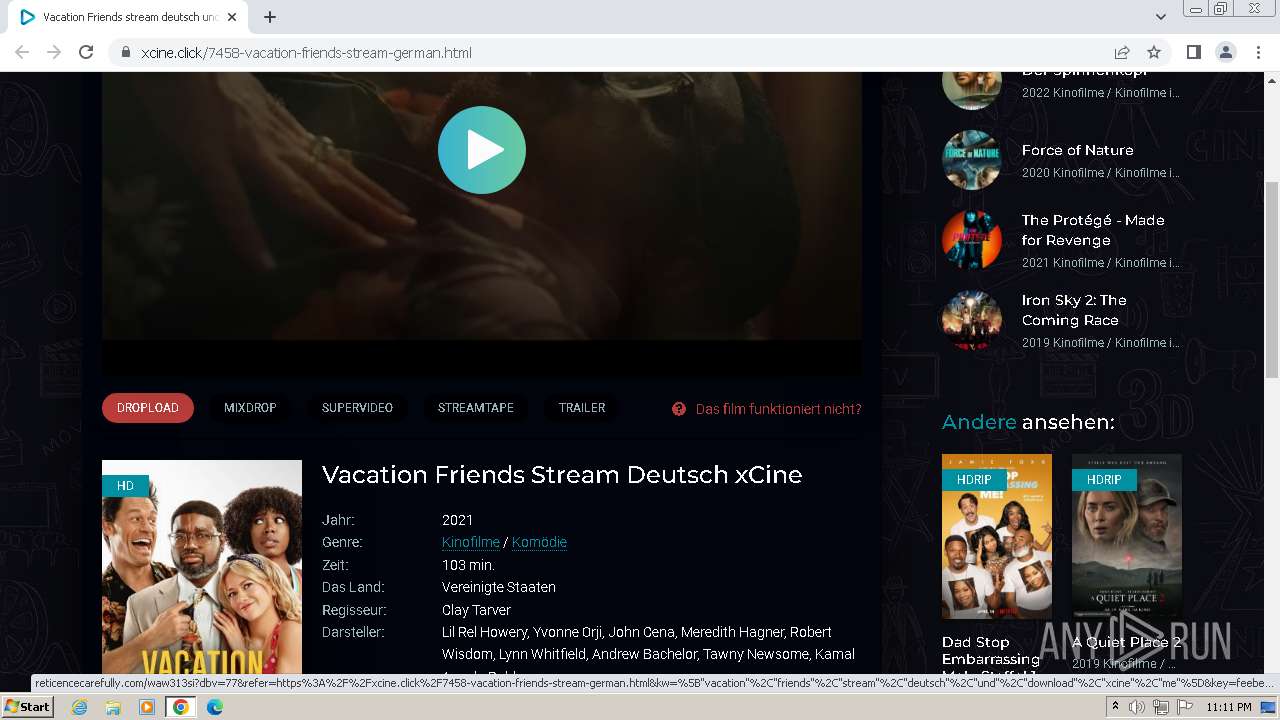Click director name Clay Tarver

point(476,610)
